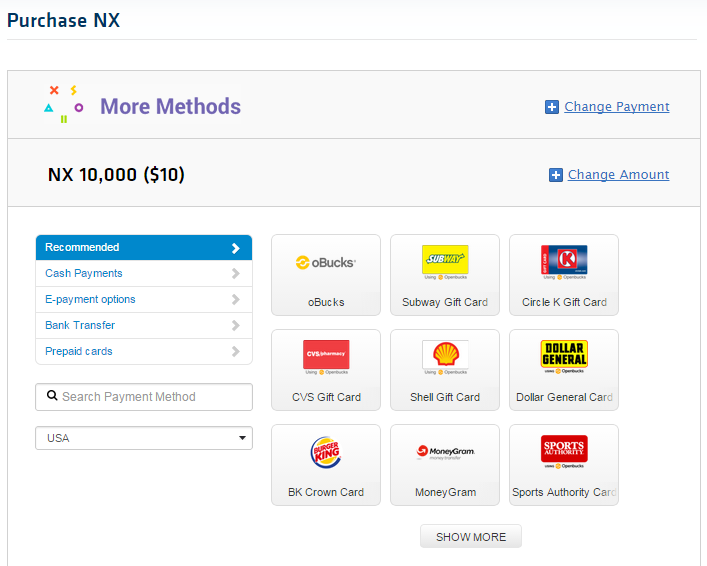The width and height of the screenshot is (707, 566).
Task: Click the Bank Transfer chevron arrow
Action: 235,326
